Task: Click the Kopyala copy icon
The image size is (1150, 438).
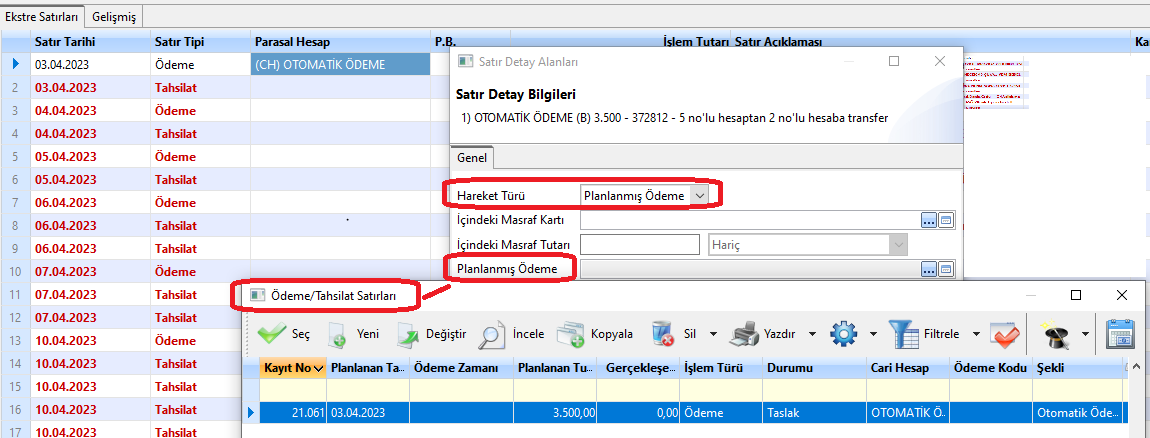Action: tap(570, 333)
